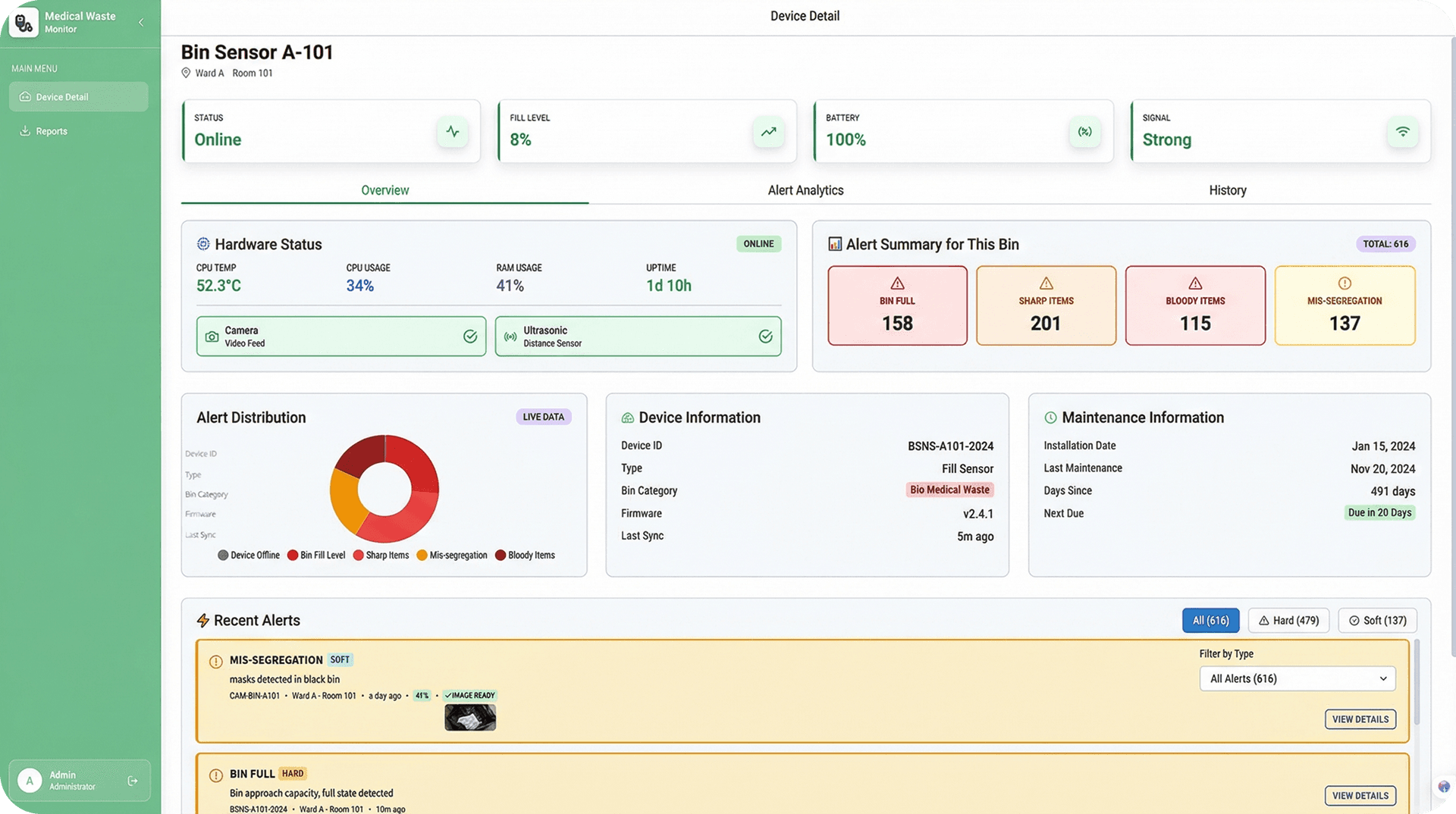Click the Mis-segregation card info circle icon
The image size is (1456, 814).
(1345, 283)
